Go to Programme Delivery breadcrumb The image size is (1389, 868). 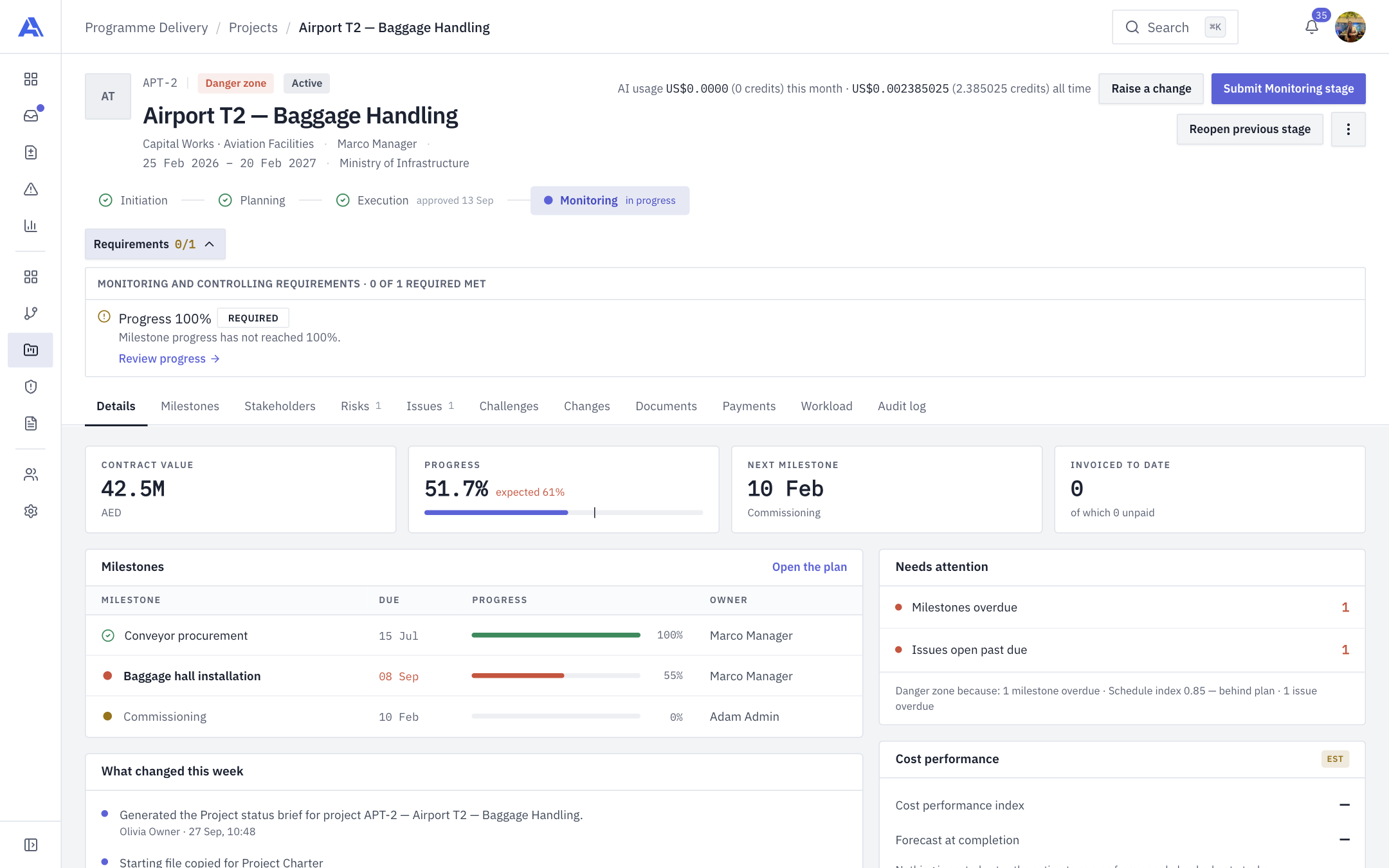tap(147, 28)
